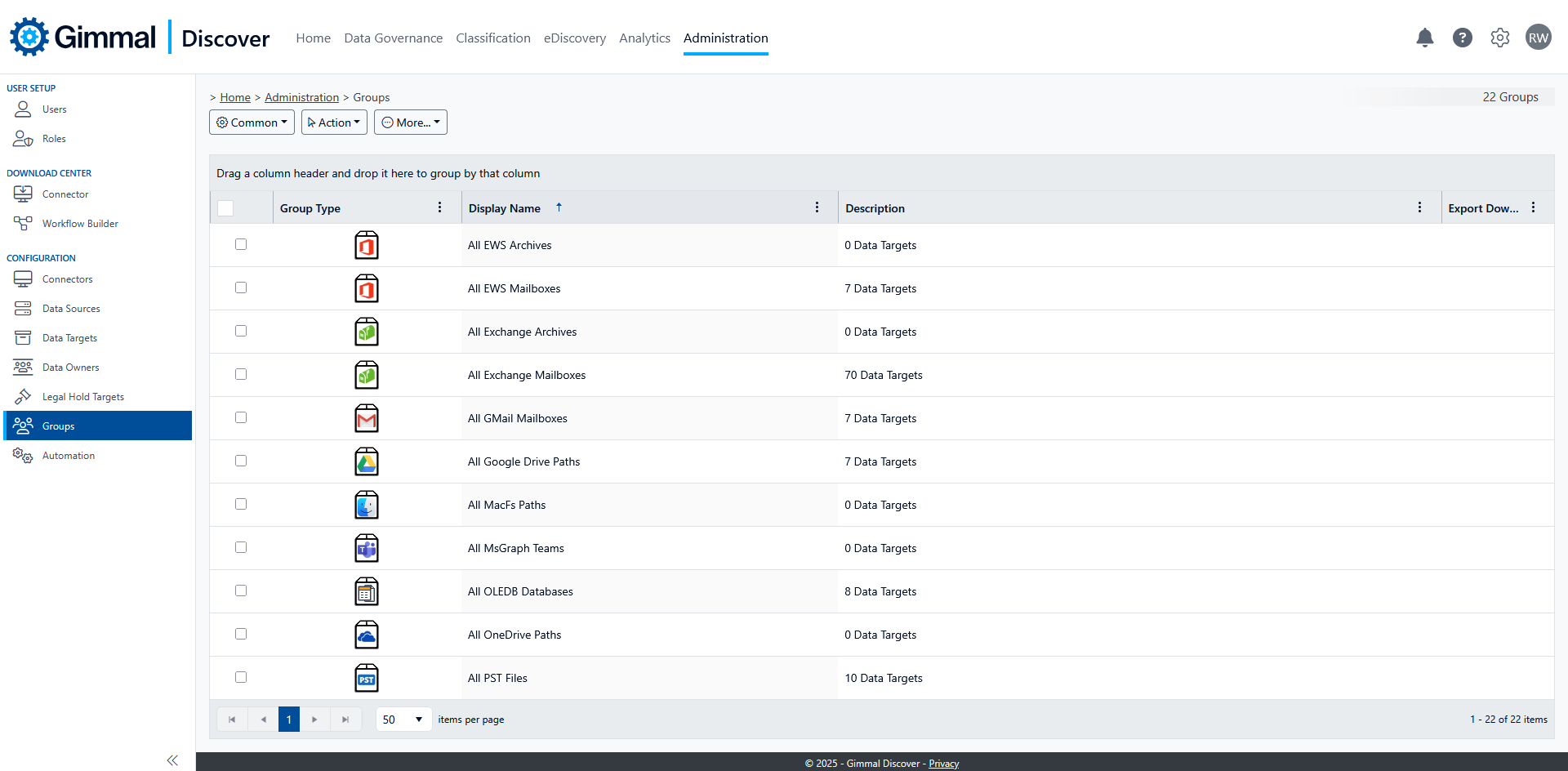
Task: Open the help question mark icon
Action: pyautogui.click(x=1462, y=38)
